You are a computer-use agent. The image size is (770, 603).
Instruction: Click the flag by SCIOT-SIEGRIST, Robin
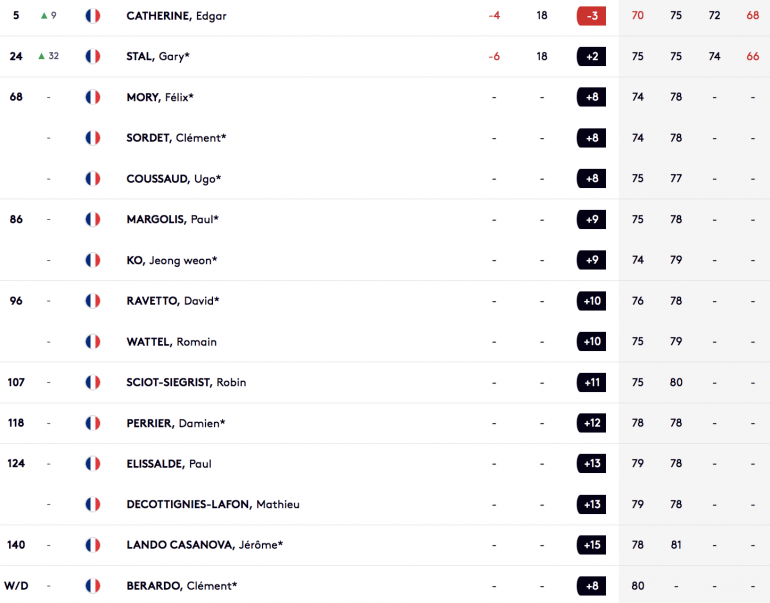(x=93, y=382)
